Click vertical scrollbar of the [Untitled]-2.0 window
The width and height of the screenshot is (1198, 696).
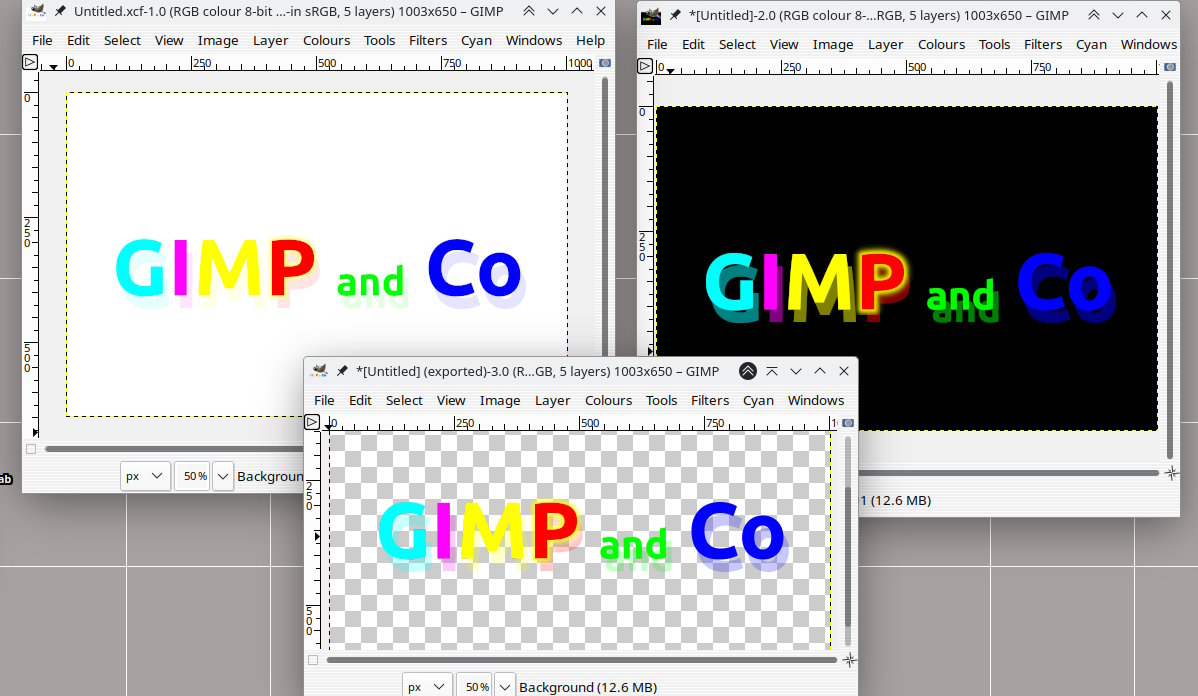click(1170, 269)
